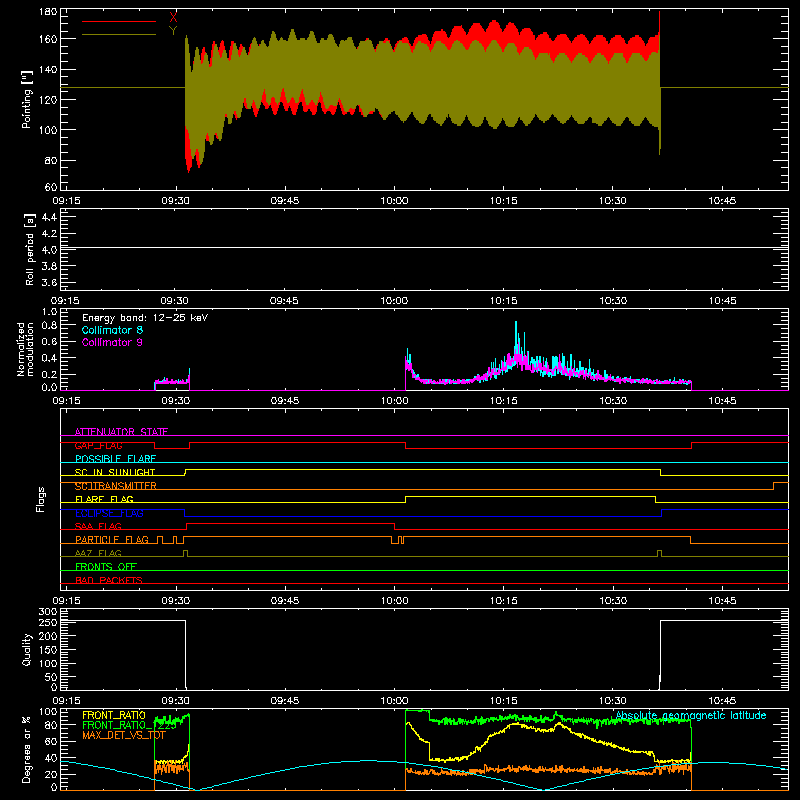Click the Collimator 8 legend entry
This screenshot has height=800, width=800.
coord(112,330)
